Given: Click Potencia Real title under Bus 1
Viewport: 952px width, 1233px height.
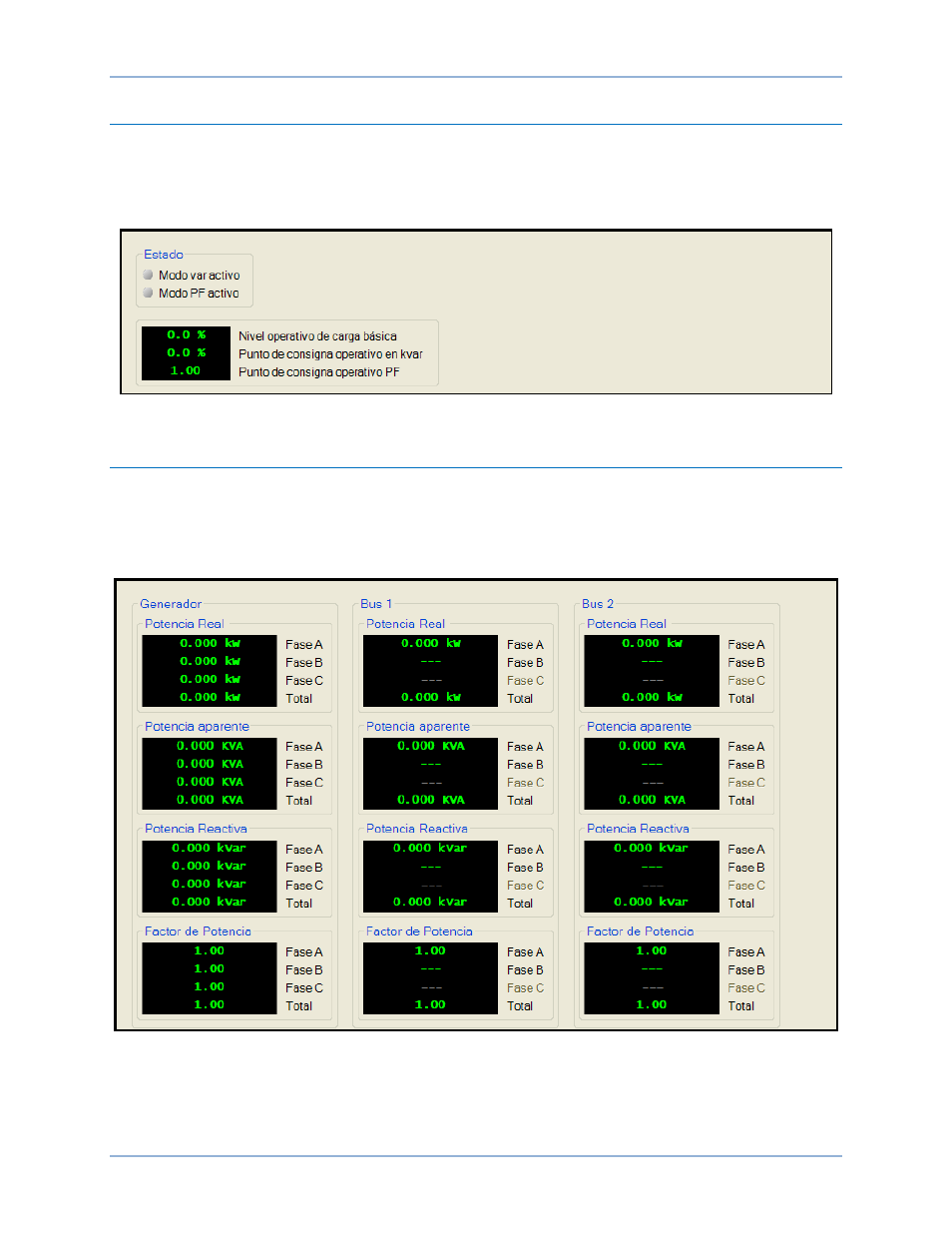Looking at the screenshot, I should 405,624.
